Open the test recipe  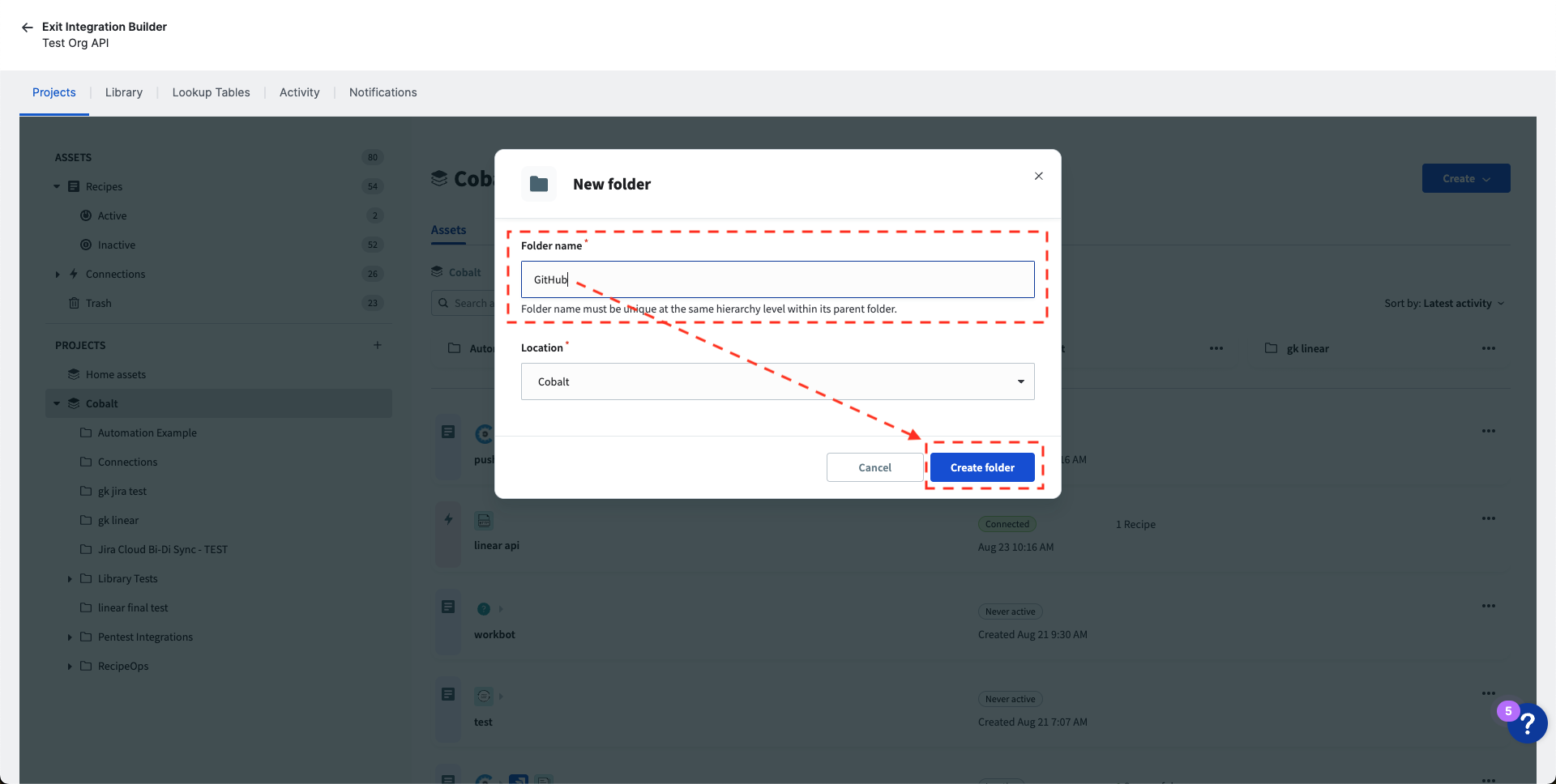[483, 722]
